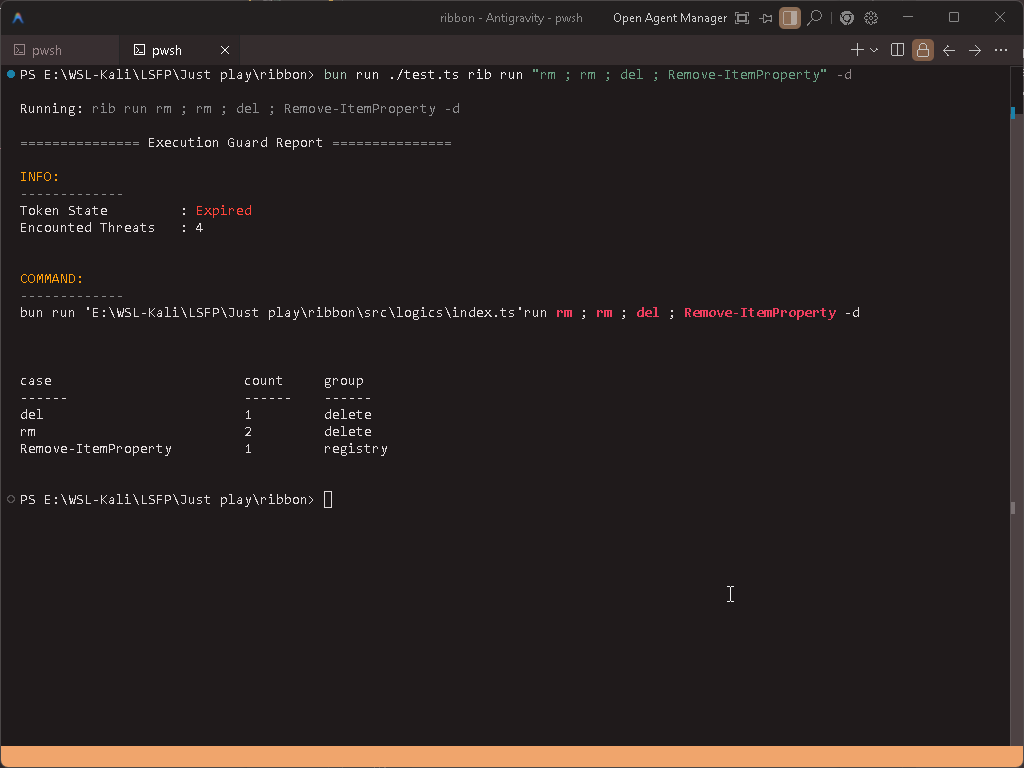The image size is (1024, 768).
Task: Click the orange 'INFO:' label
Action: click(40, 176)
